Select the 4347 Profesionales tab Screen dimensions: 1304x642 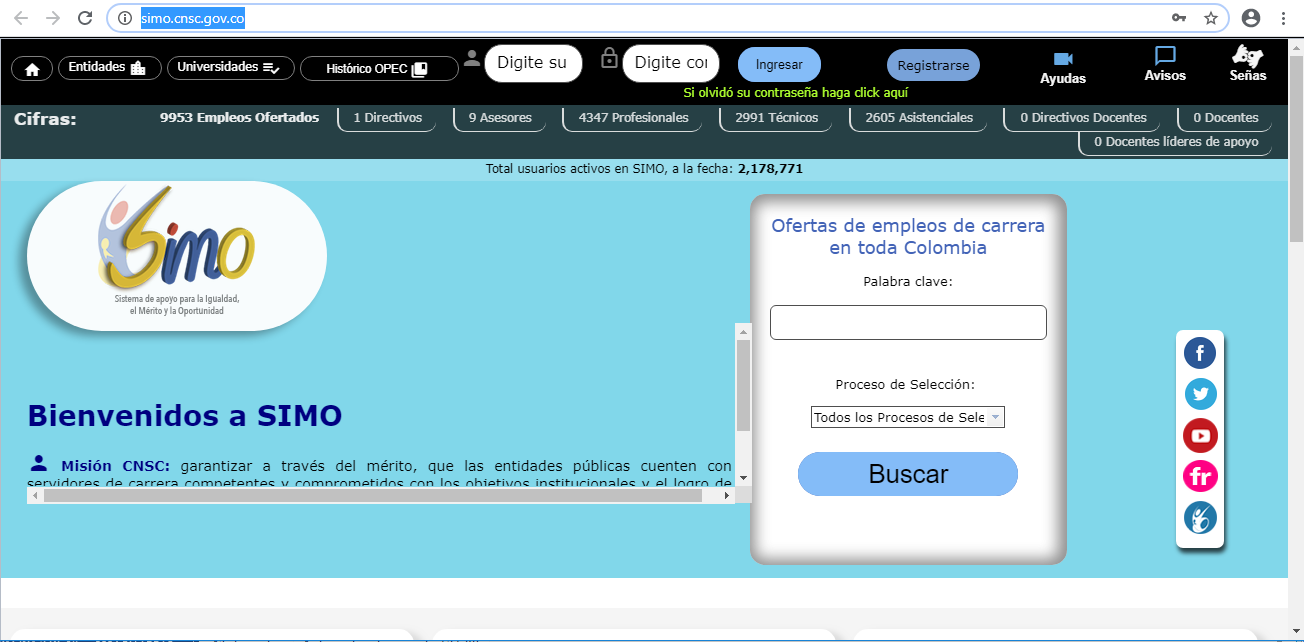coord(633,118)
